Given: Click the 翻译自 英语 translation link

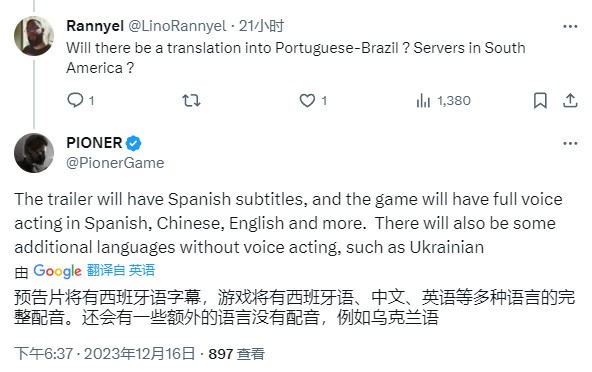Looking at the screenshot, I should click(121, 270).
